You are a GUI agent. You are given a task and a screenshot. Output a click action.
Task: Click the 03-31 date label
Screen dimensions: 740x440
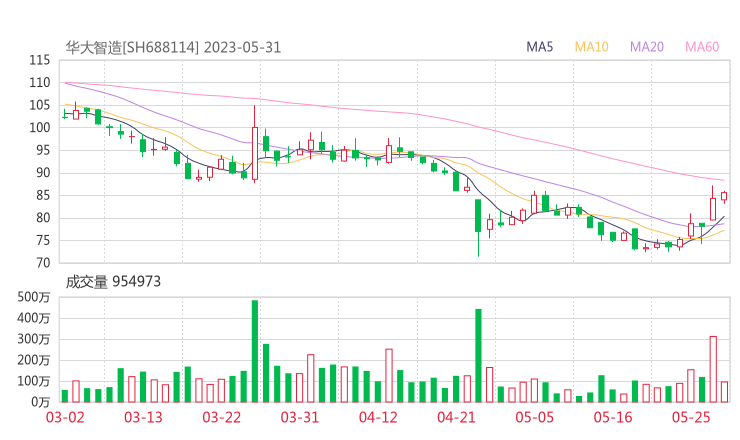300,417
